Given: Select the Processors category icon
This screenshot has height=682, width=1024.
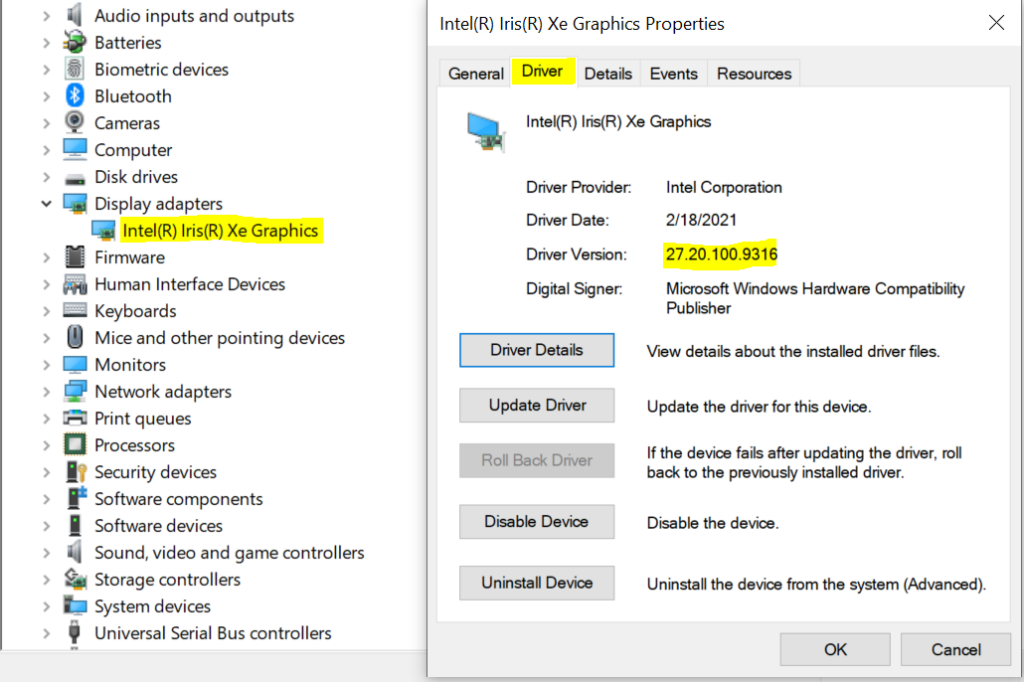Looking at the screenshot, I should (x=76, y=445).
